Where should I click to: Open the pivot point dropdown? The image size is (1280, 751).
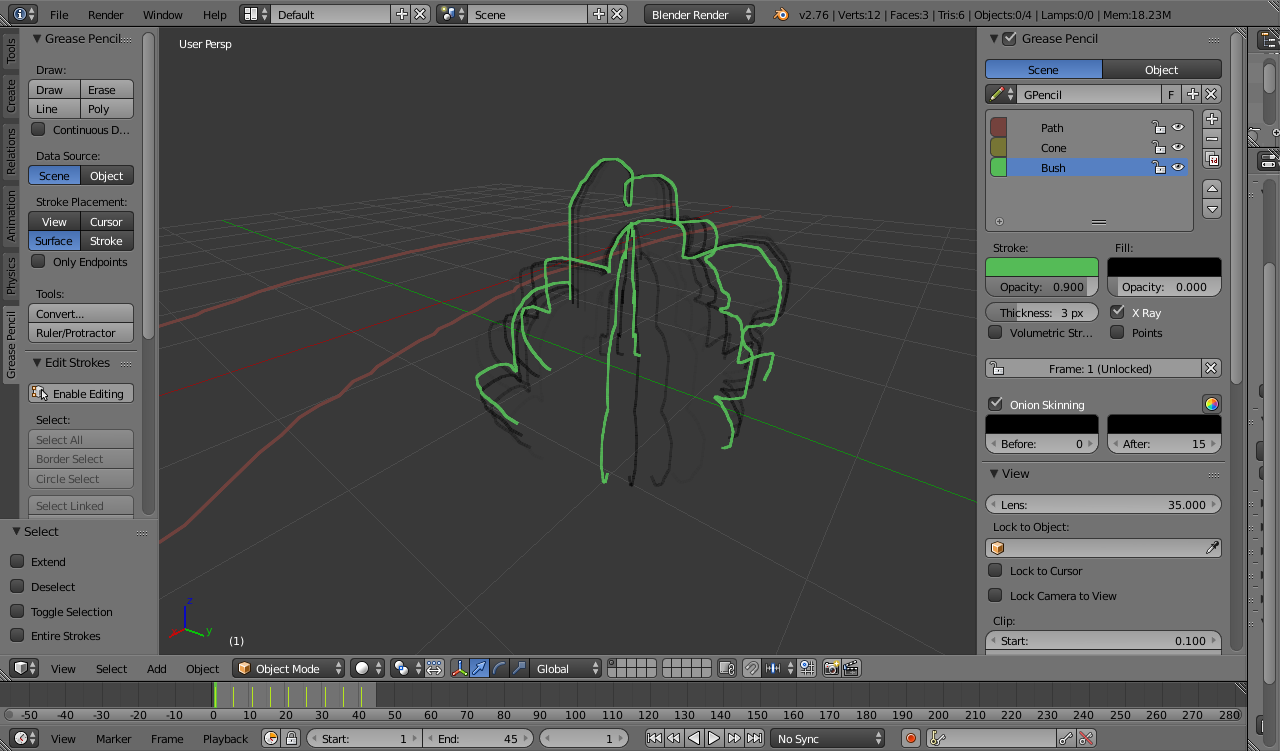click(x=406, y=668)
